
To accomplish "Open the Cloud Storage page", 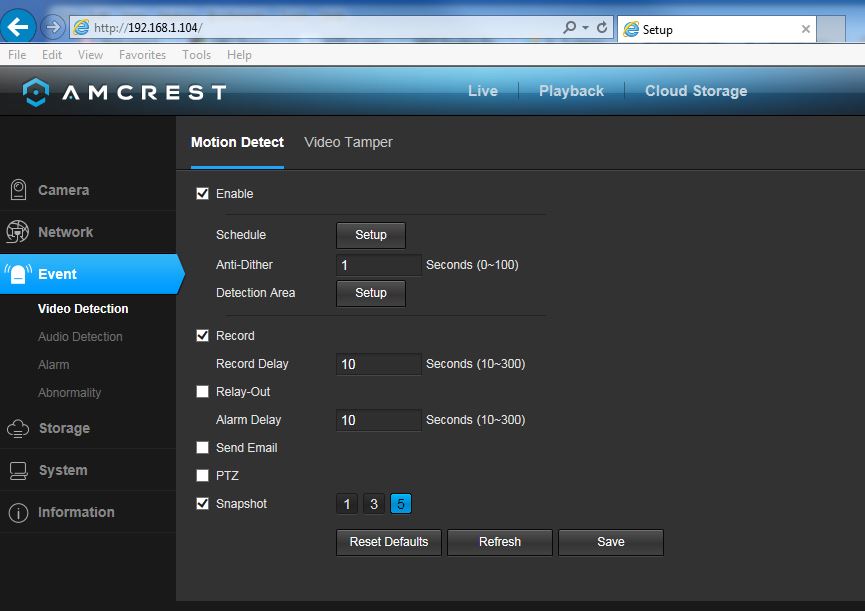I will 696,91.
